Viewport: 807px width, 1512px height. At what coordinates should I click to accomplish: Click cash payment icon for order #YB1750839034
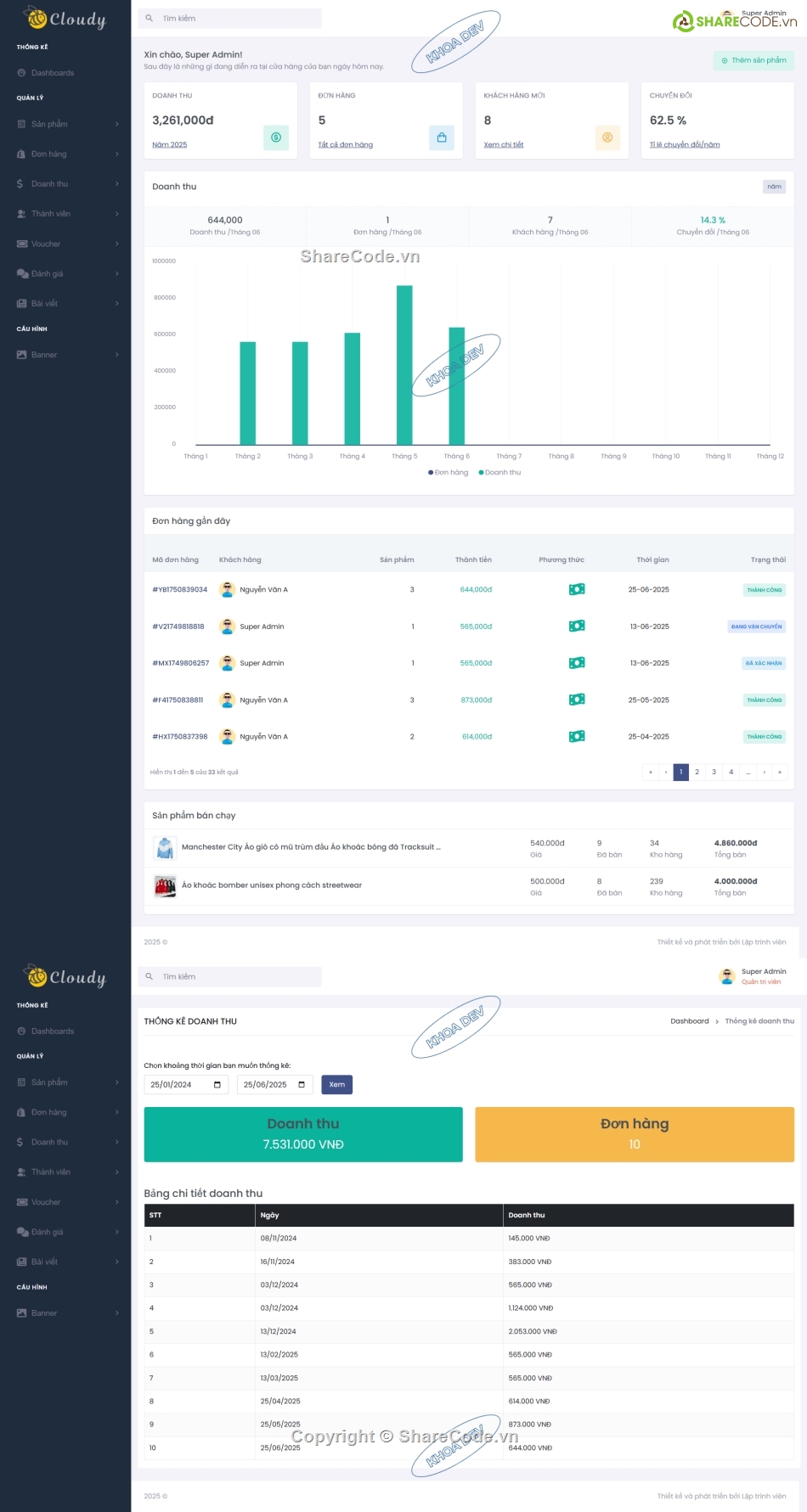[577, 589]
